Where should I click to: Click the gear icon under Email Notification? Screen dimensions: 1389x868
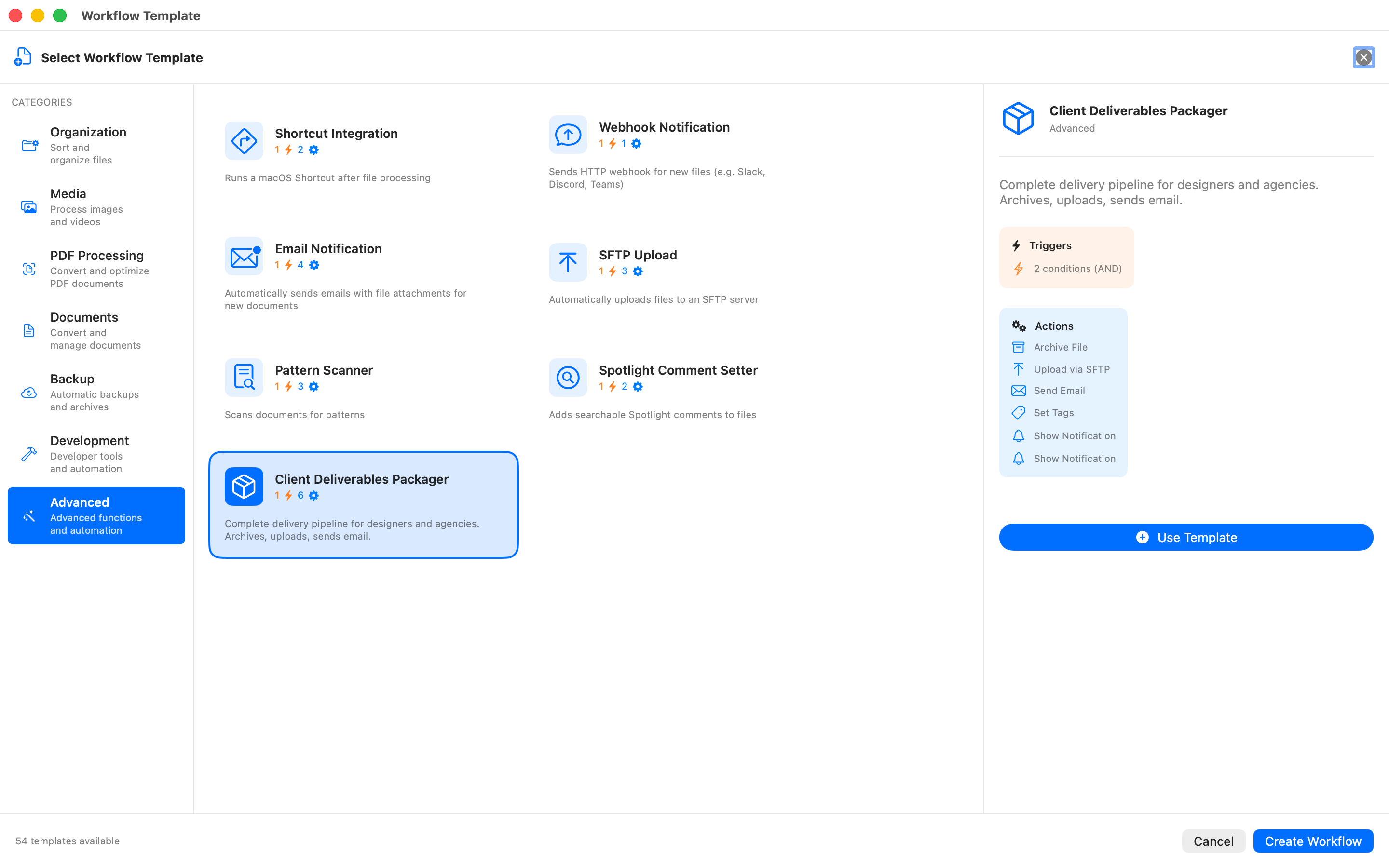pos(314,265)
